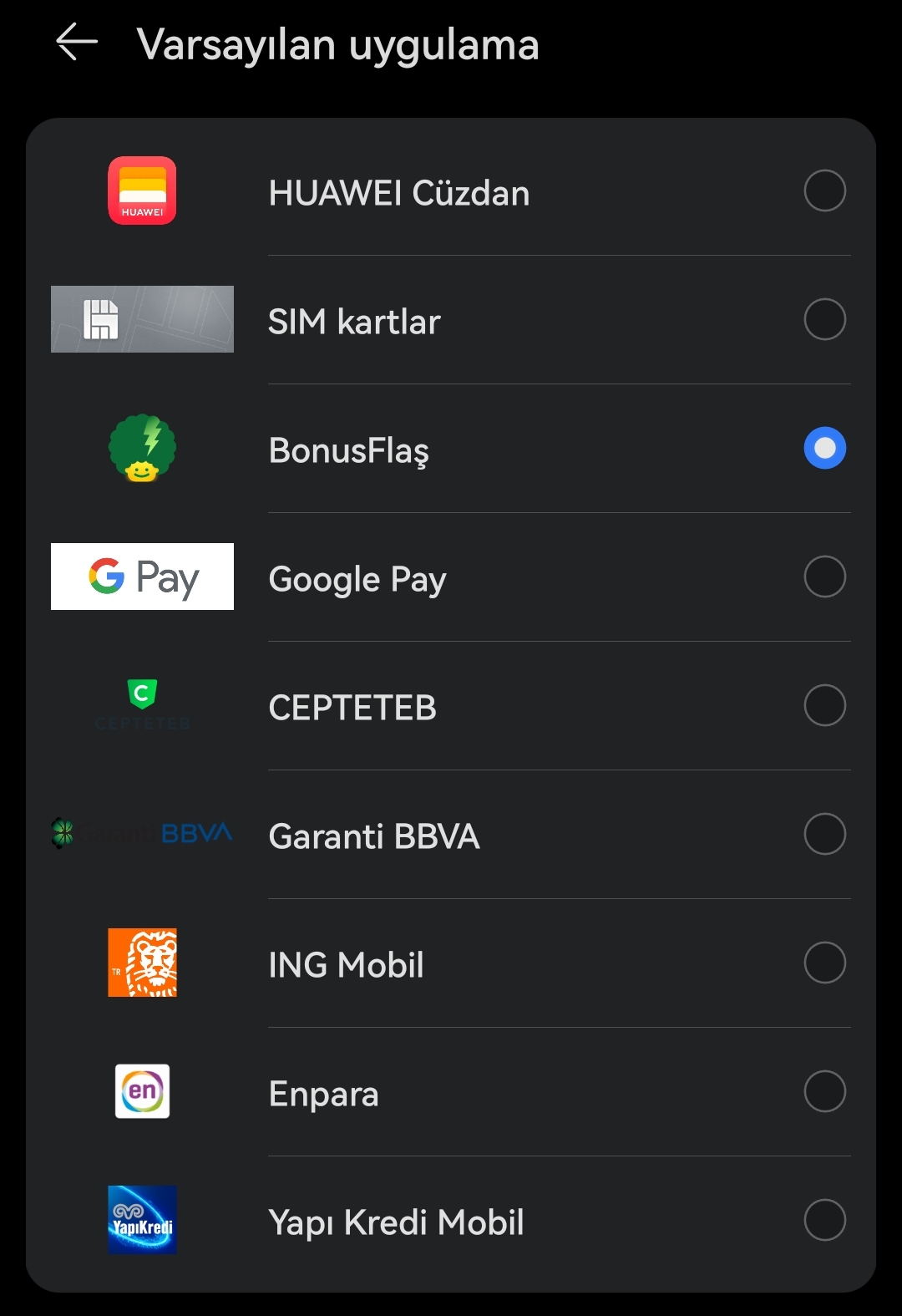The height and width of the screenshot is (1316, 902).
Task: Select Google Pay radio button
Action: [x=825, y=577]
